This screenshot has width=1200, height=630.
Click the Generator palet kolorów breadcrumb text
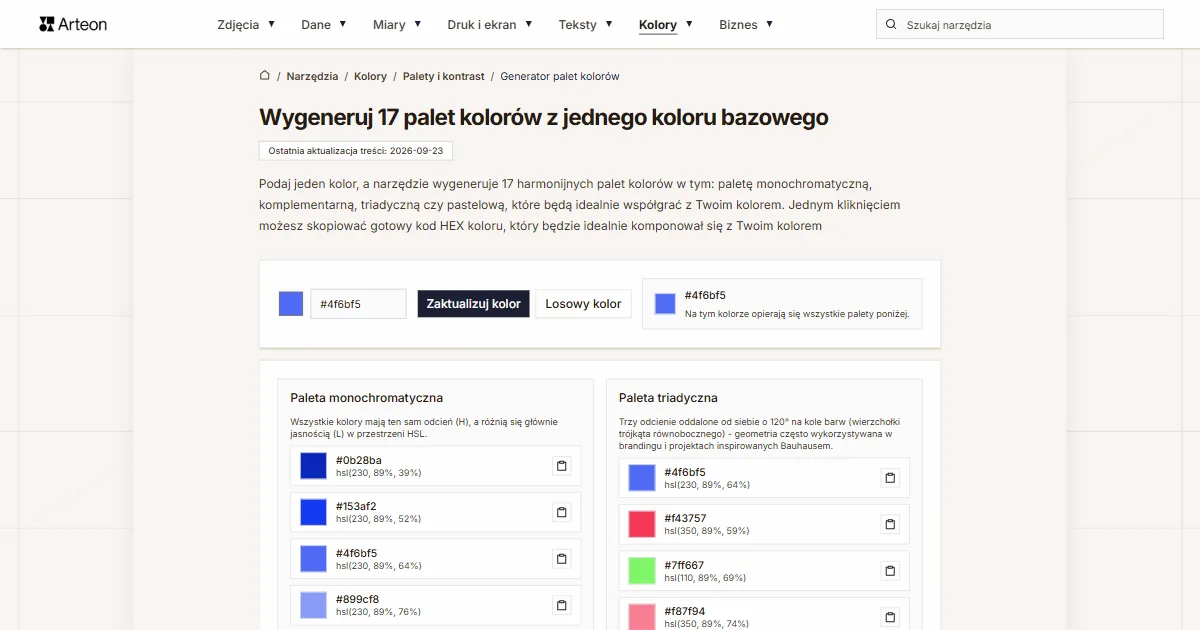point(560,76)
